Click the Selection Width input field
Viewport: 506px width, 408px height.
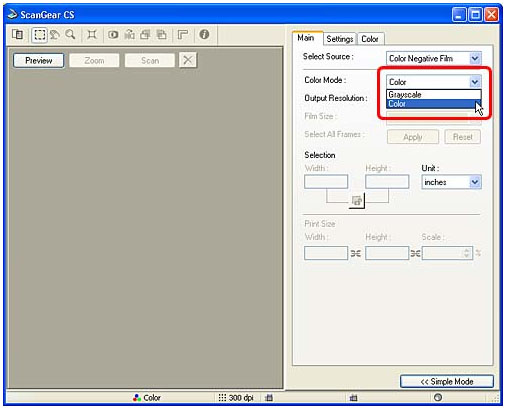(326, 182)
